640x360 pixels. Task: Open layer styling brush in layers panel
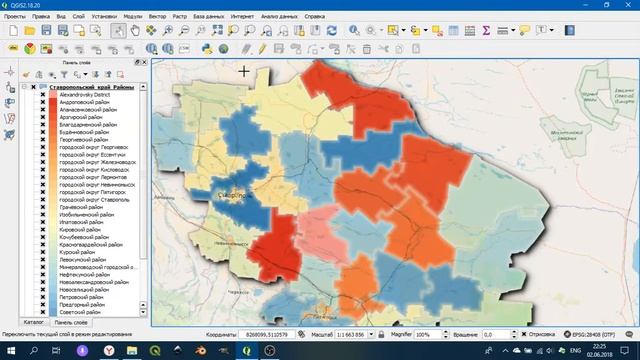27,75
